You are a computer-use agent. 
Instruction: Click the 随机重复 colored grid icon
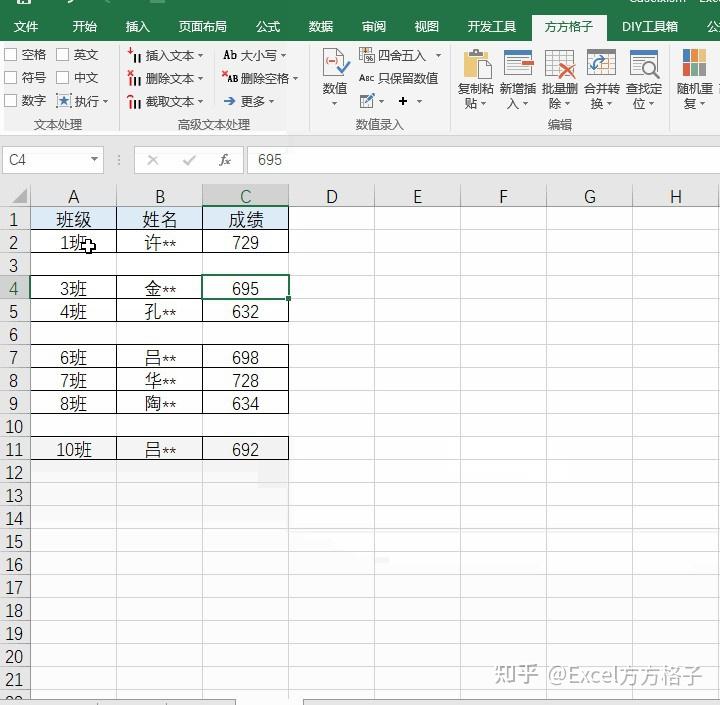694,63
